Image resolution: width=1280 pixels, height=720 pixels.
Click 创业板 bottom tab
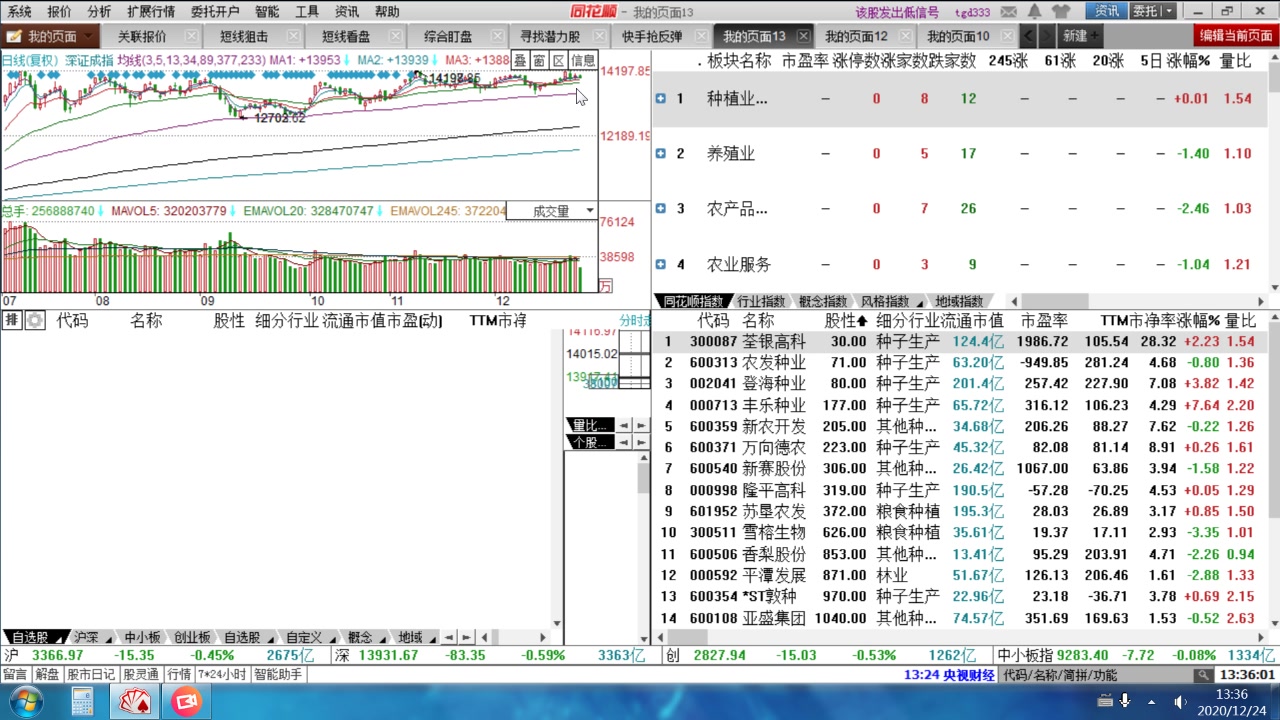192,637
